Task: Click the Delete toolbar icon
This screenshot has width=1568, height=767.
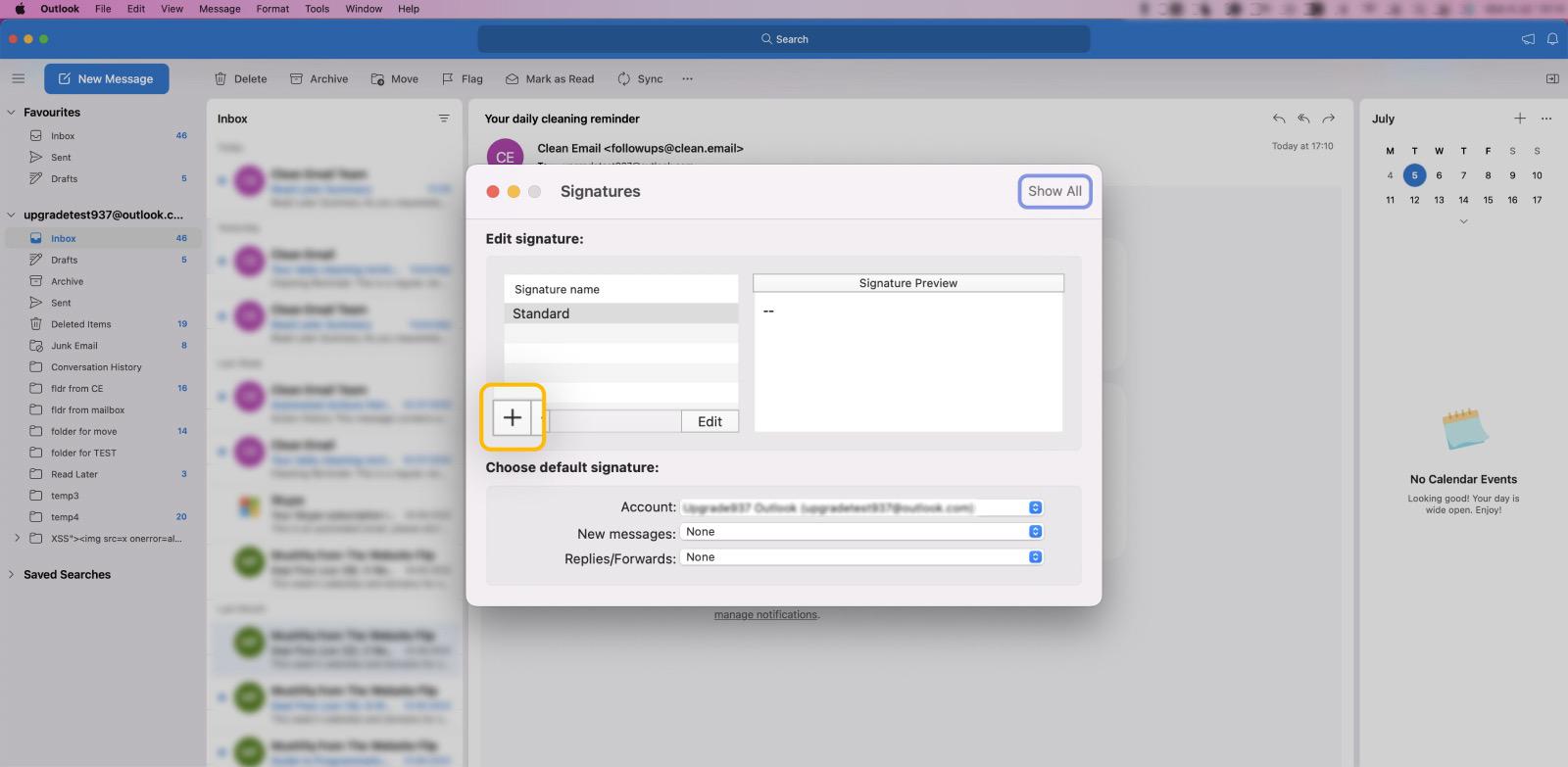Action: (241, 78)
